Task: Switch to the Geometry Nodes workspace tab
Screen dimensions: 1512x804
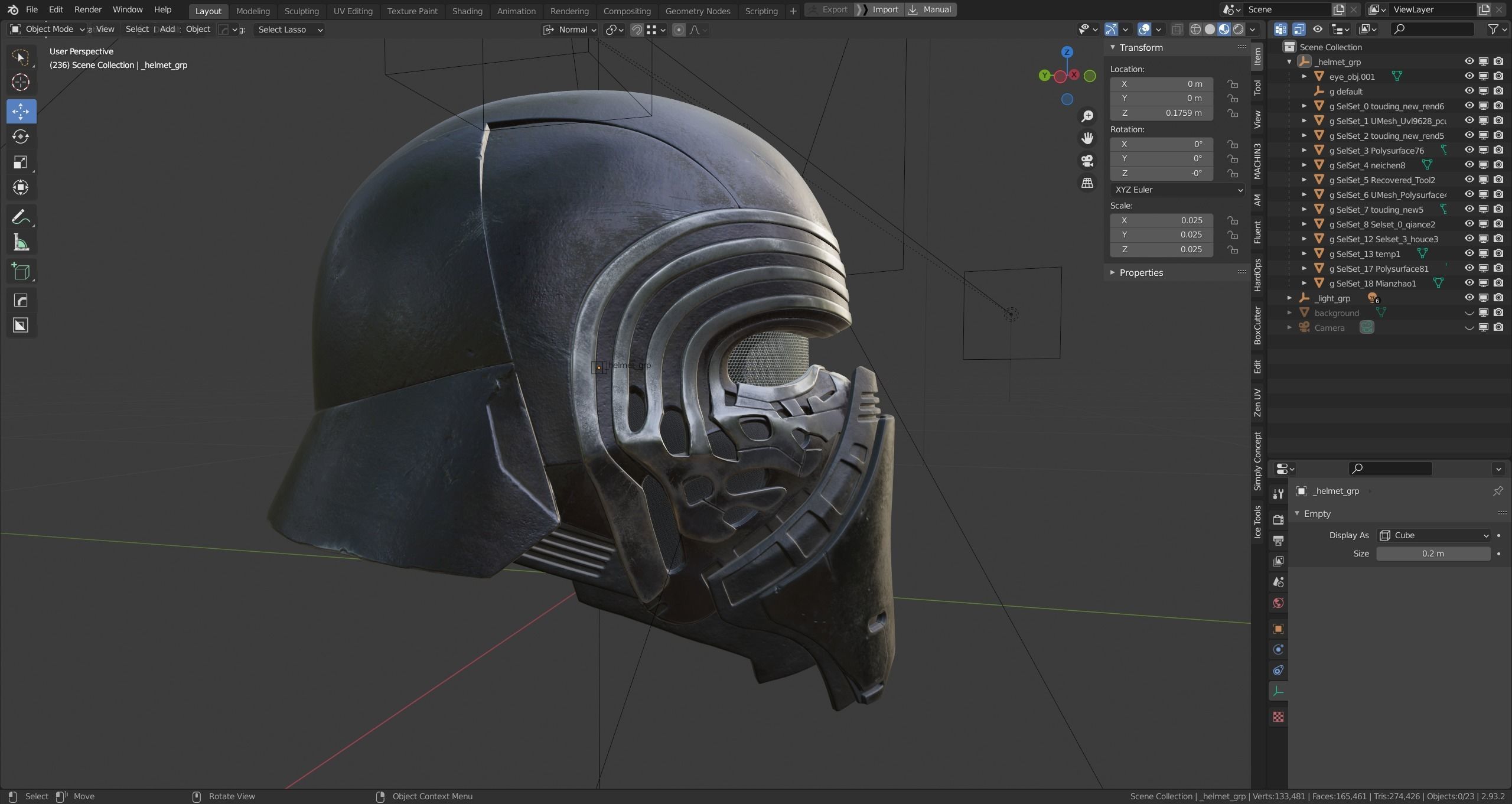Action: coord(698,11)
